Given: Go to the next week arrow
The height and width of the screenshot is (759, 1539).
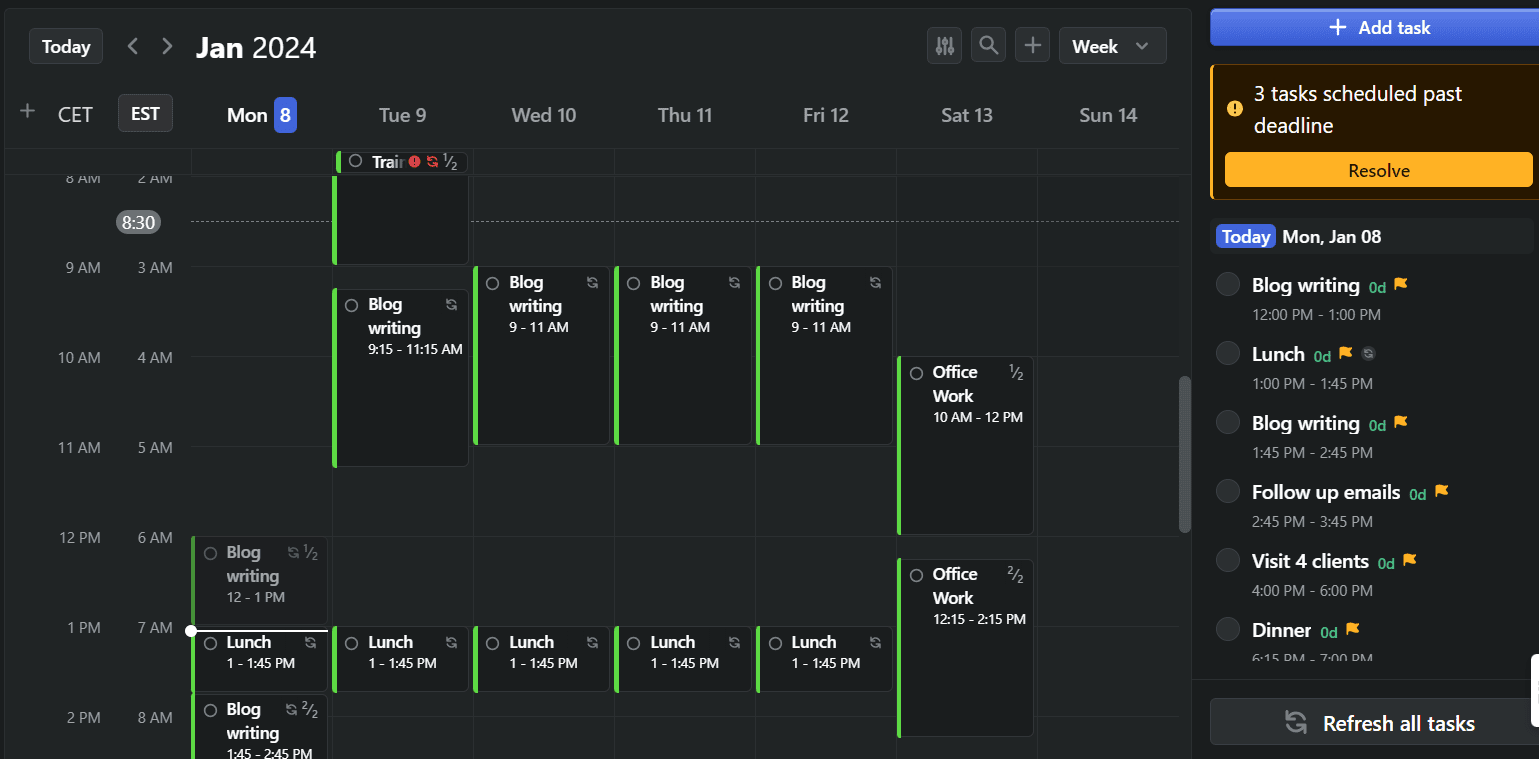Looking at the screenshot, I should pyautogui.click(x=167, y=46).
